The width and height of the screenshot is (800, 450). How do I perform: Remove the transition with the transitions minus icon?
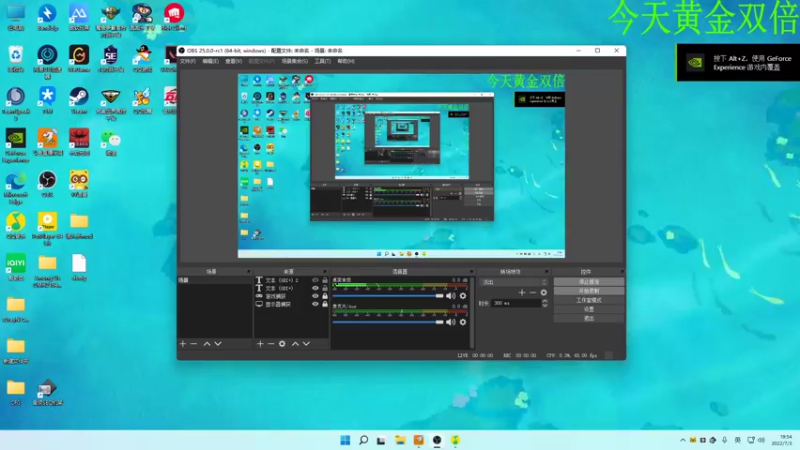point(533,292)
